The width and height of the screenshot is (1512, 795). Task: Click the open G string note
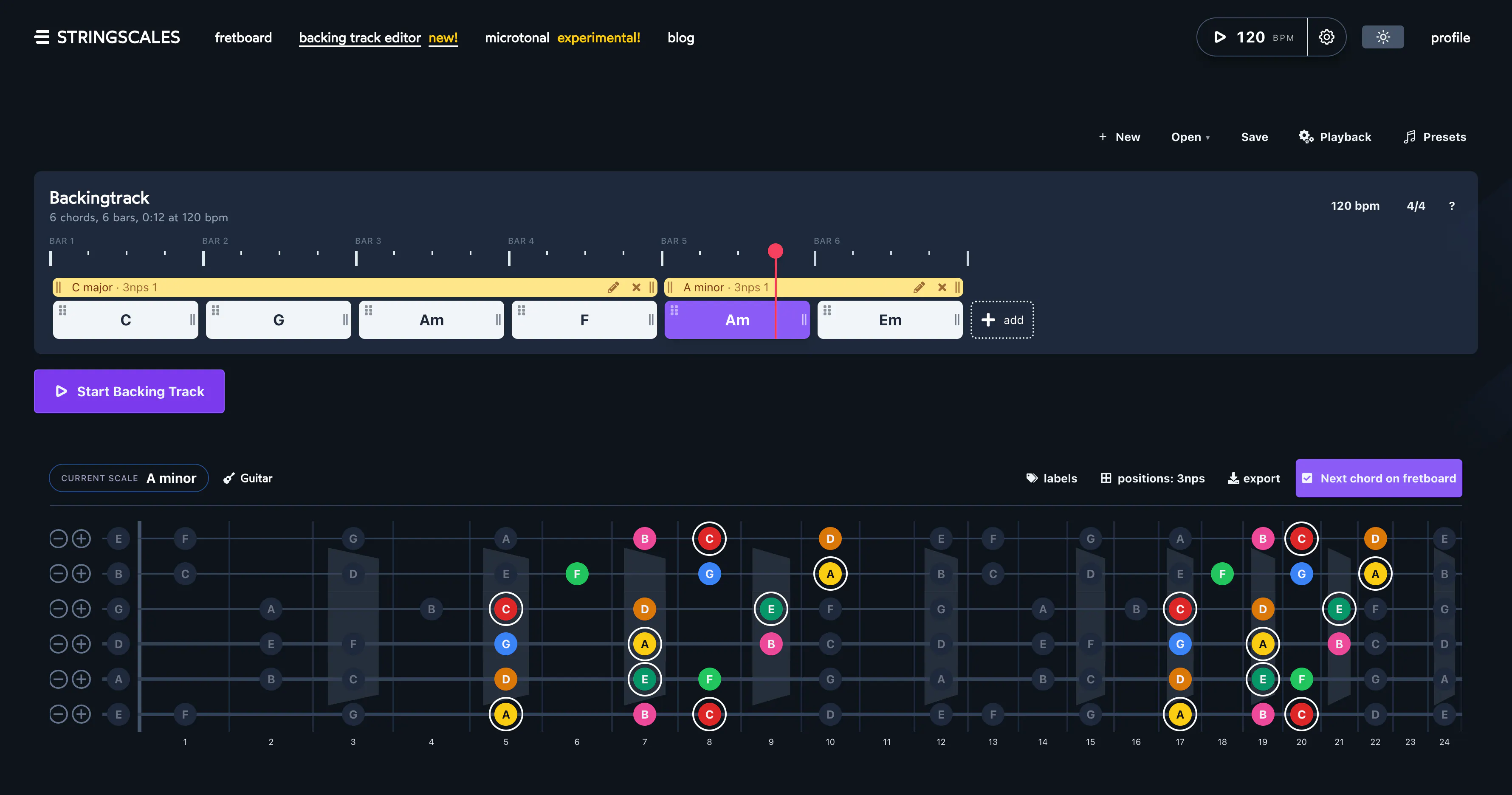[x=118, y=609]
